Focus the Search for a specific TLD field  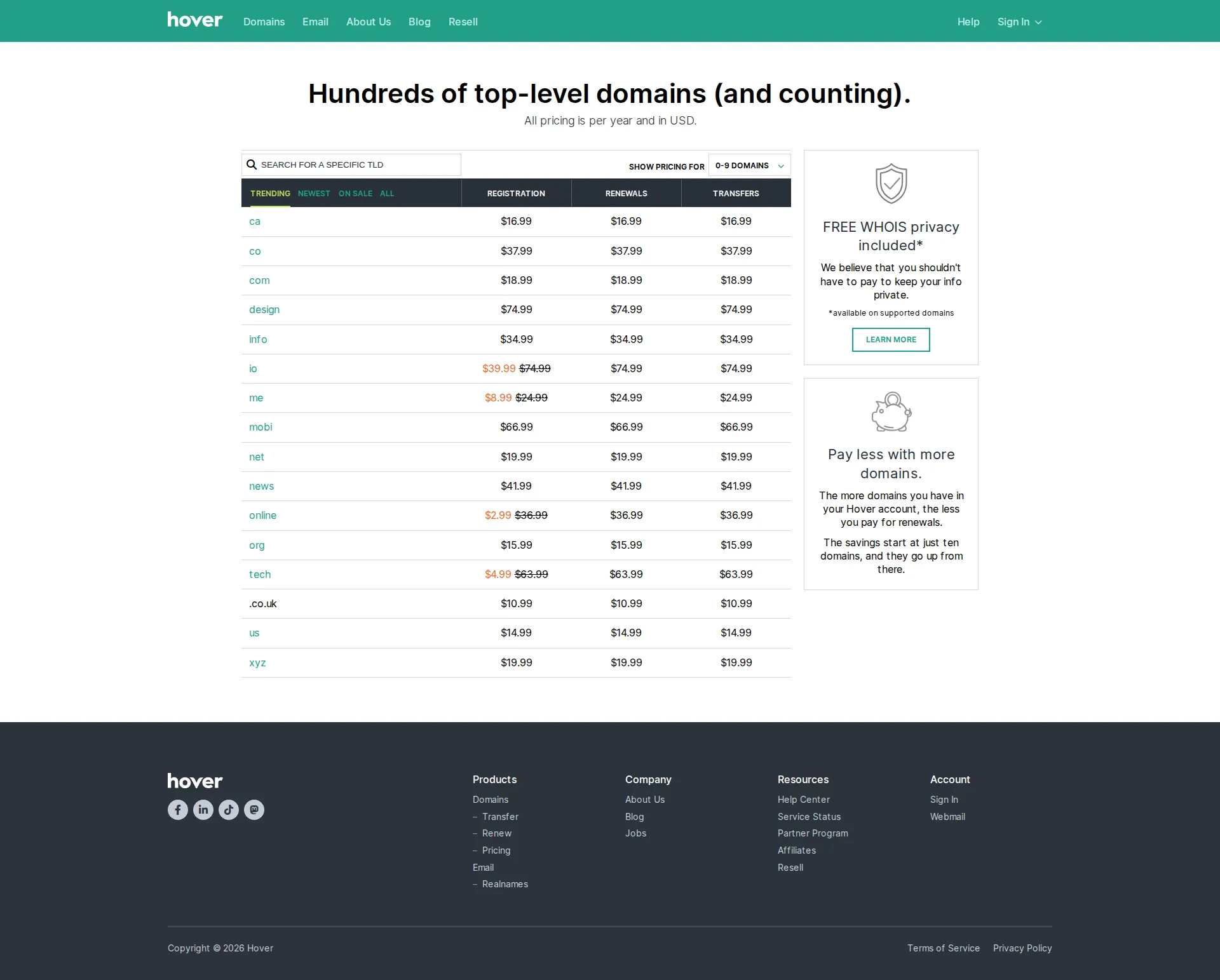(x=351, y=164)
